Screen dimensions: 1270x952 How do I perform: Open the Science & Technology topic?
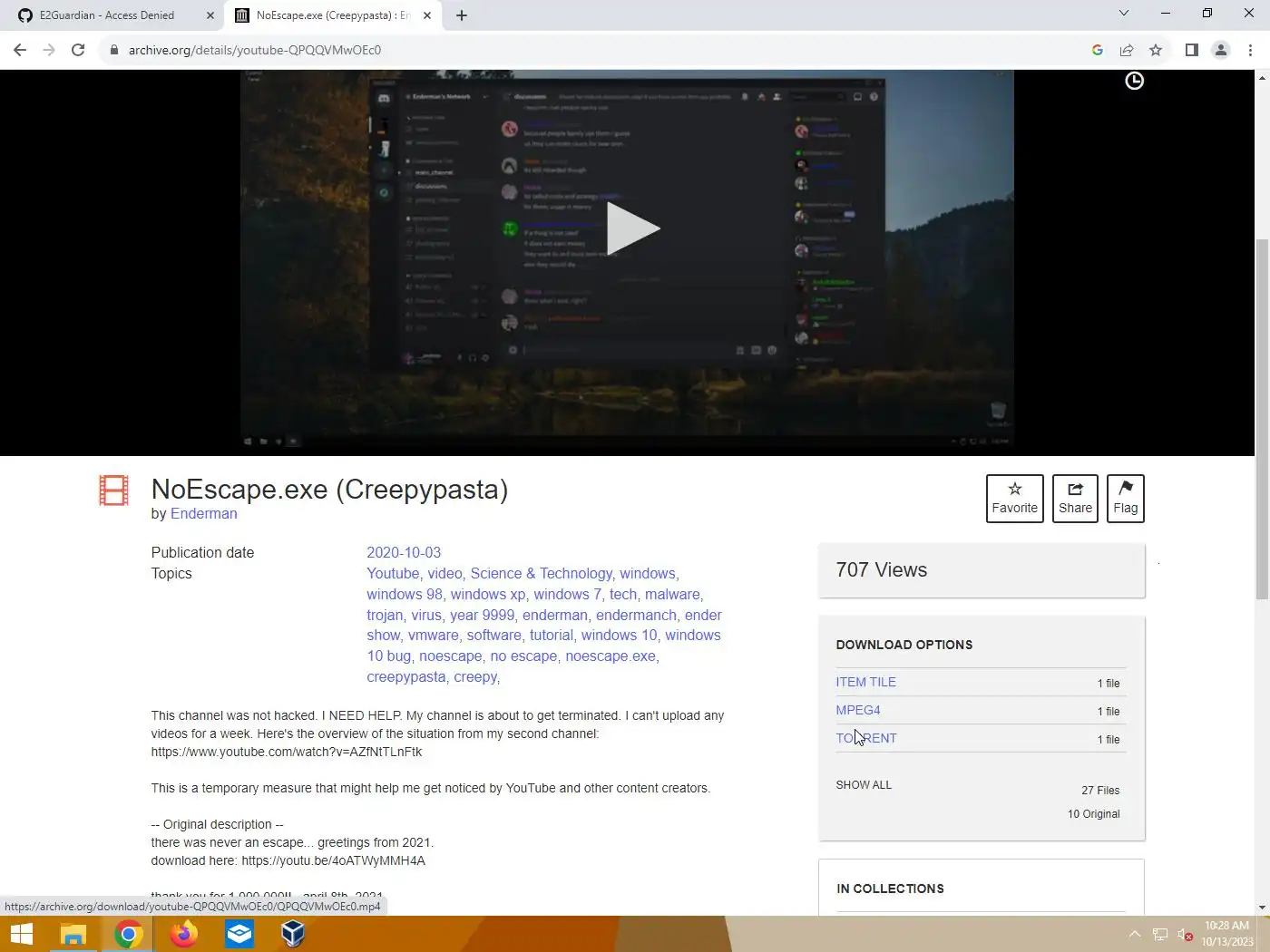point(541,573)
